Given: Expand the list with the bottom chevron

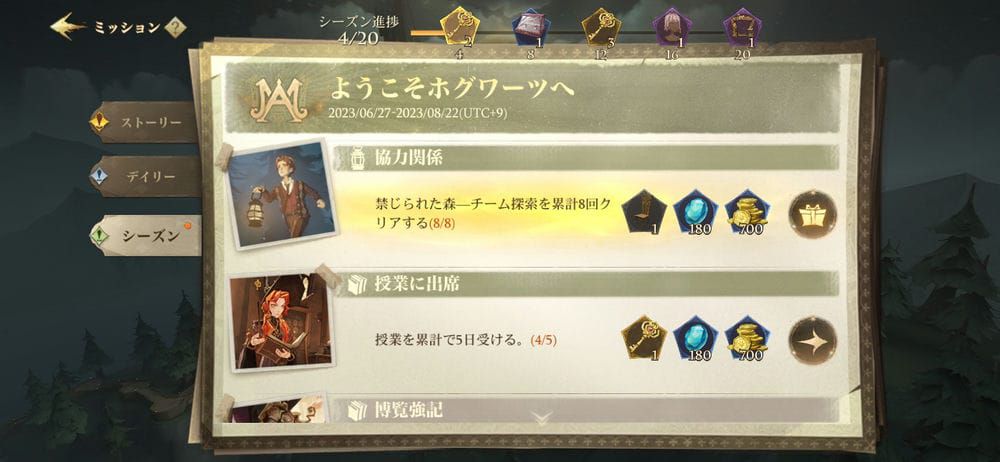Looking at the screenshot, I should click(x=542, y=419).
